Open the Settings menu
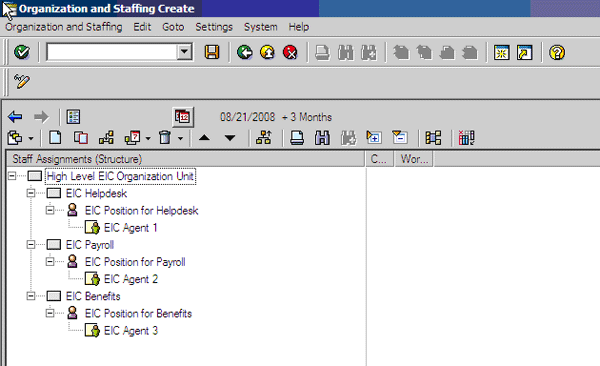 (214, 27)
